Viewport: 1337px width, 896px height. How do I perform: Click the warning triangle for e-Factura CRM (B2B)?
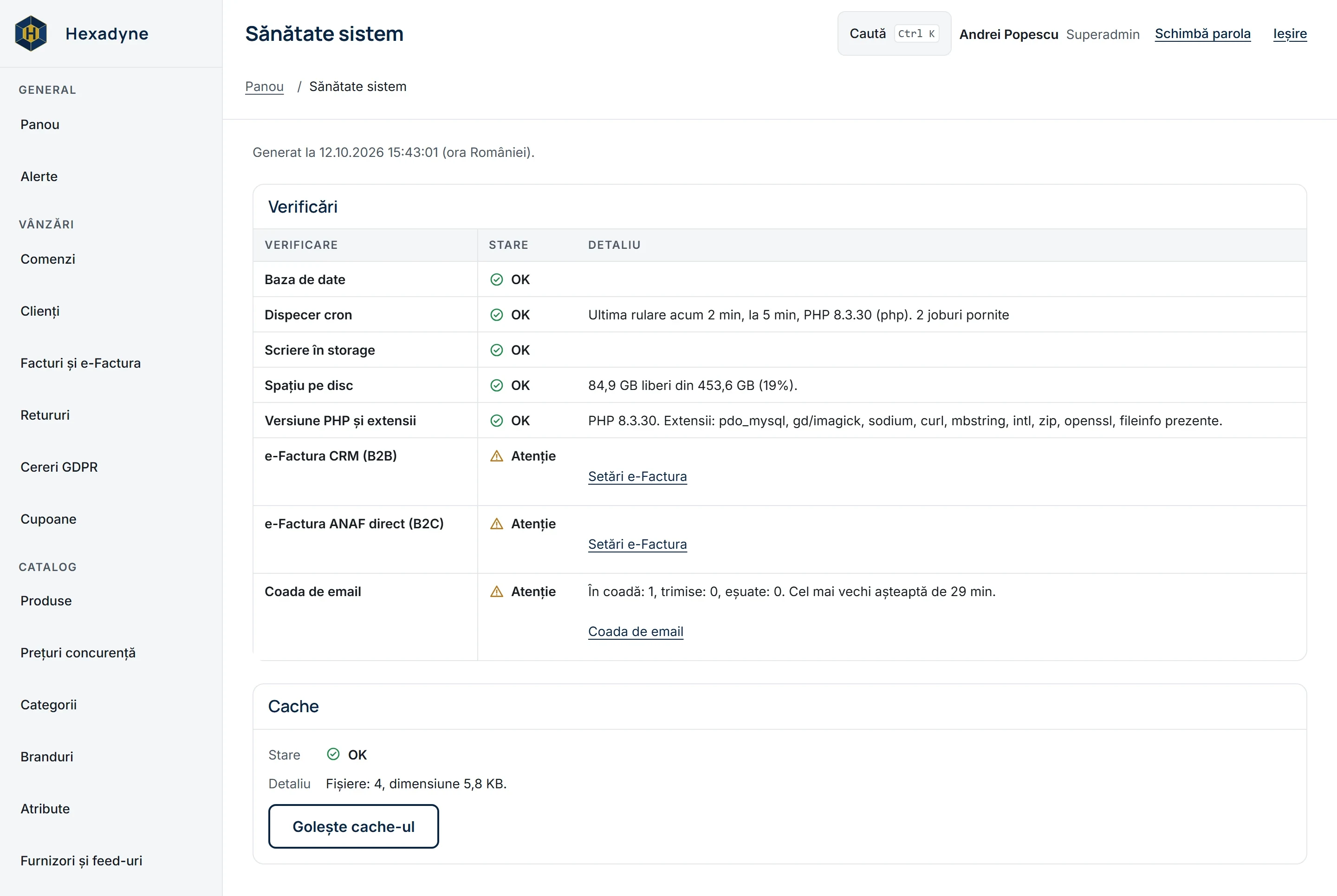tap(497, 456)
